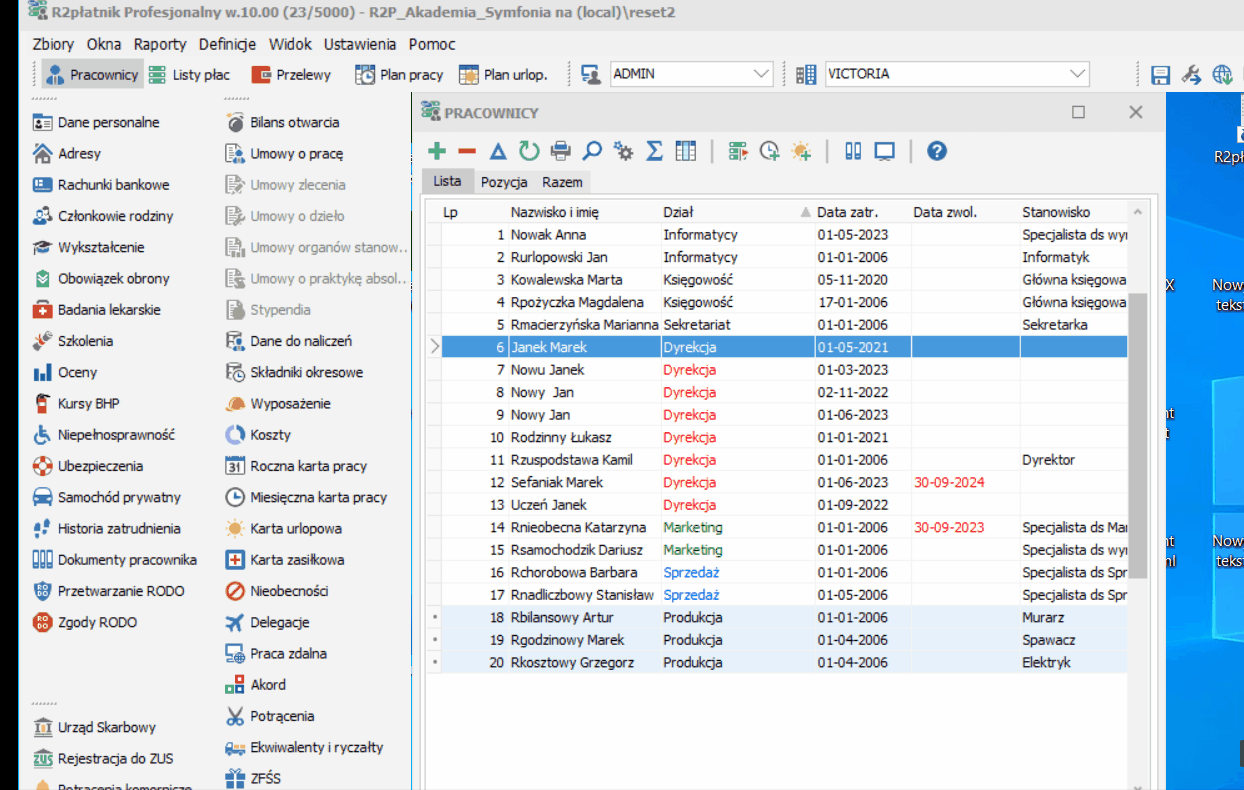This screenshot has width=1244, height=790.
Task: Click the sun with plus icon
Action: point(801,151)
